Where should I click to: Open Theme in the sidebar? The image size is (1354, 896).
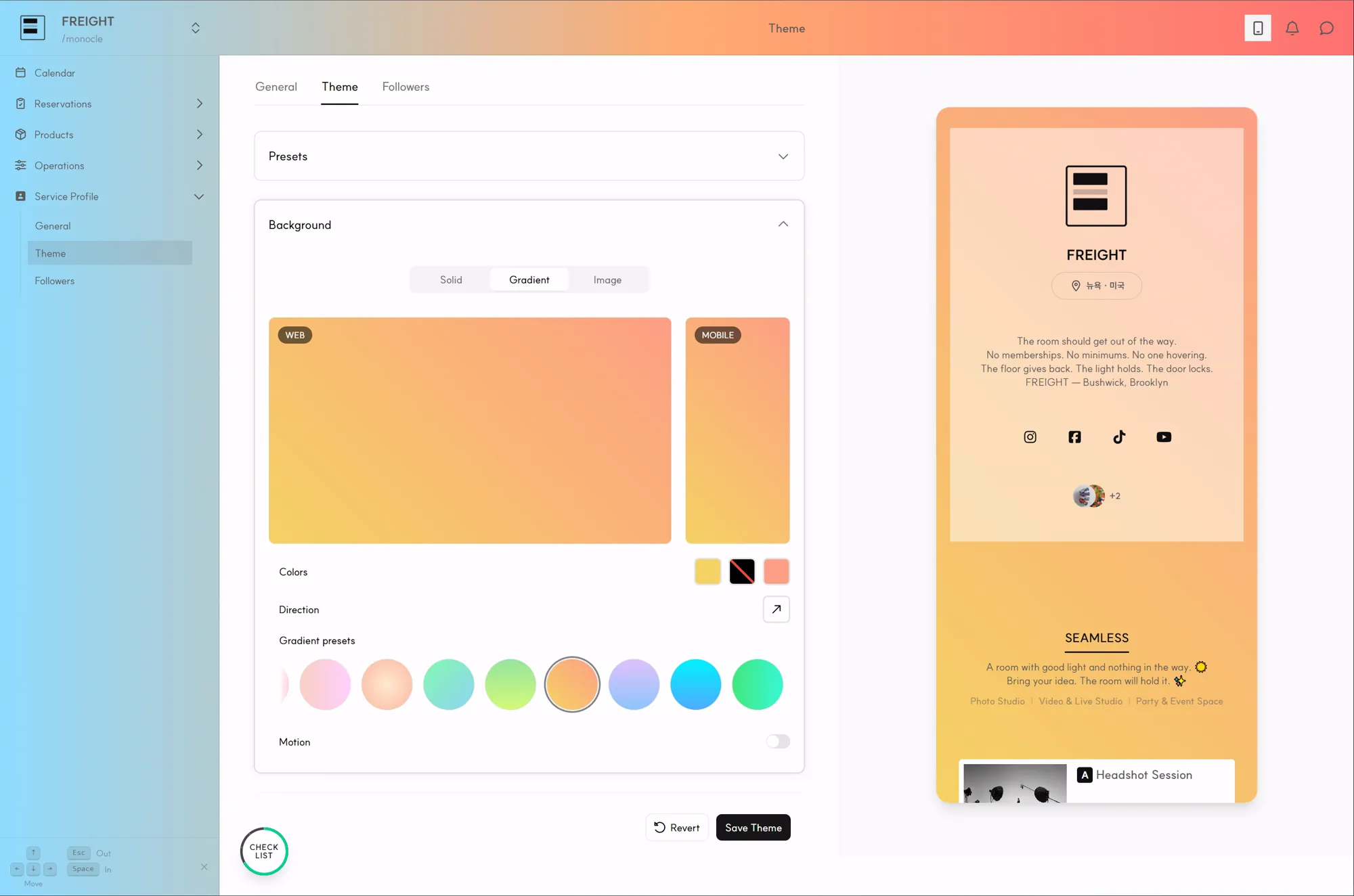click(x=110, y=253)
